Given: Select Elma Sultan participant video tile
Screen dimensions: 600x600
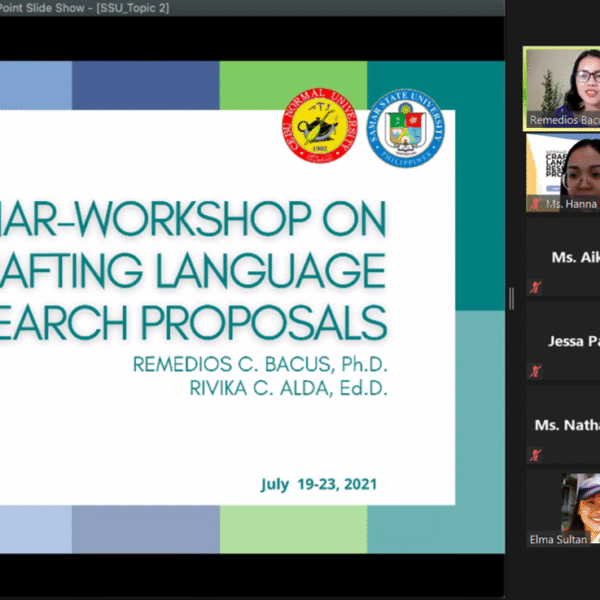Looking at the screenshot, I should (563, 509).
